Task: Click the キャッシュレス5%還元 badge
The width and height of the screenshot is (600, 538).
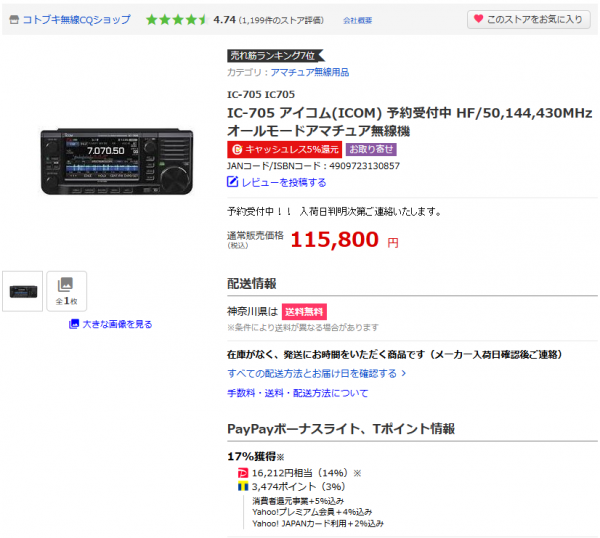Action: (284, 149)
